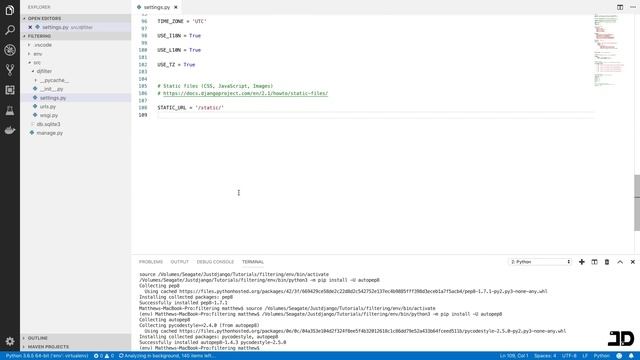Open wsgi.py in explorer

tap(49, 116)
